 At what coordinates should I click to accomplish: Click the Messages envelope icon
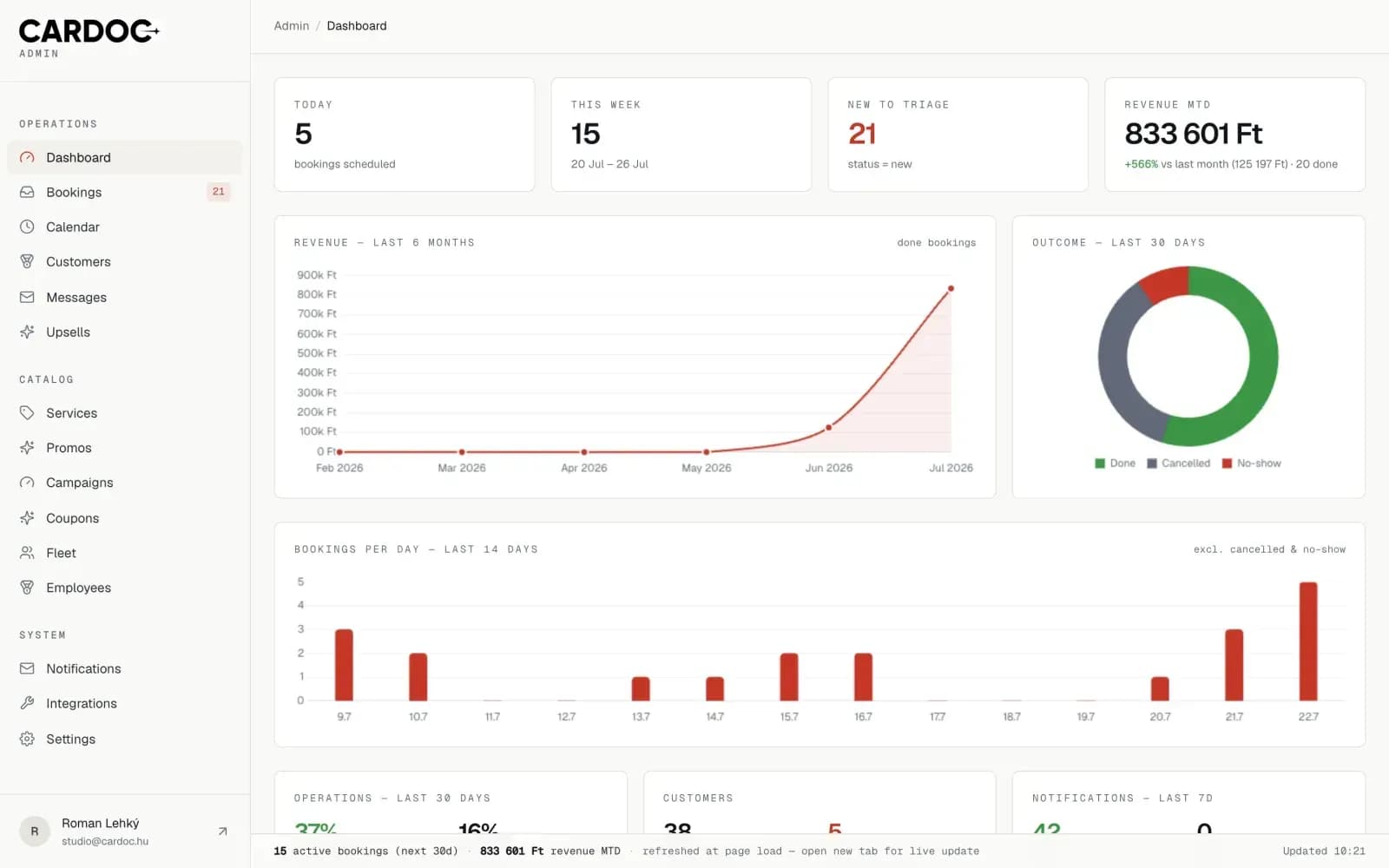tap(27, 297)
